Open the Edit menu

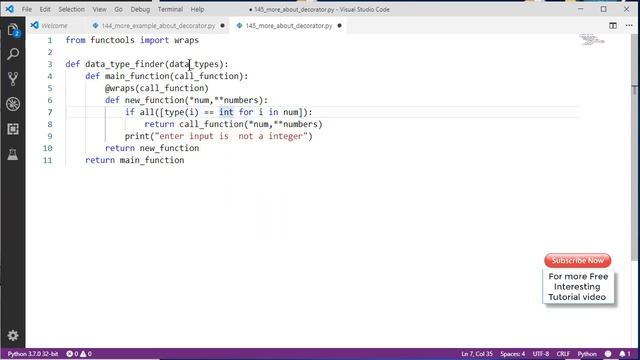[45, 9]
